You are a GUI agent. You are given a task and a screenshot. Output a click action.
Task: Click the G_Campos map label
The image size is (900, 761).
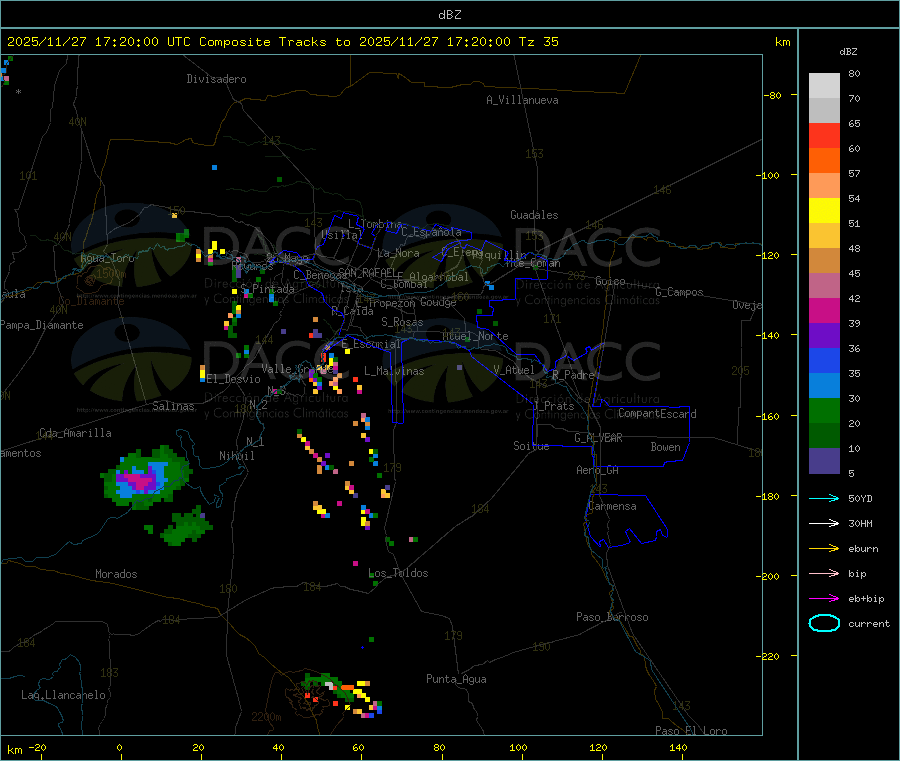click(679, 292)
